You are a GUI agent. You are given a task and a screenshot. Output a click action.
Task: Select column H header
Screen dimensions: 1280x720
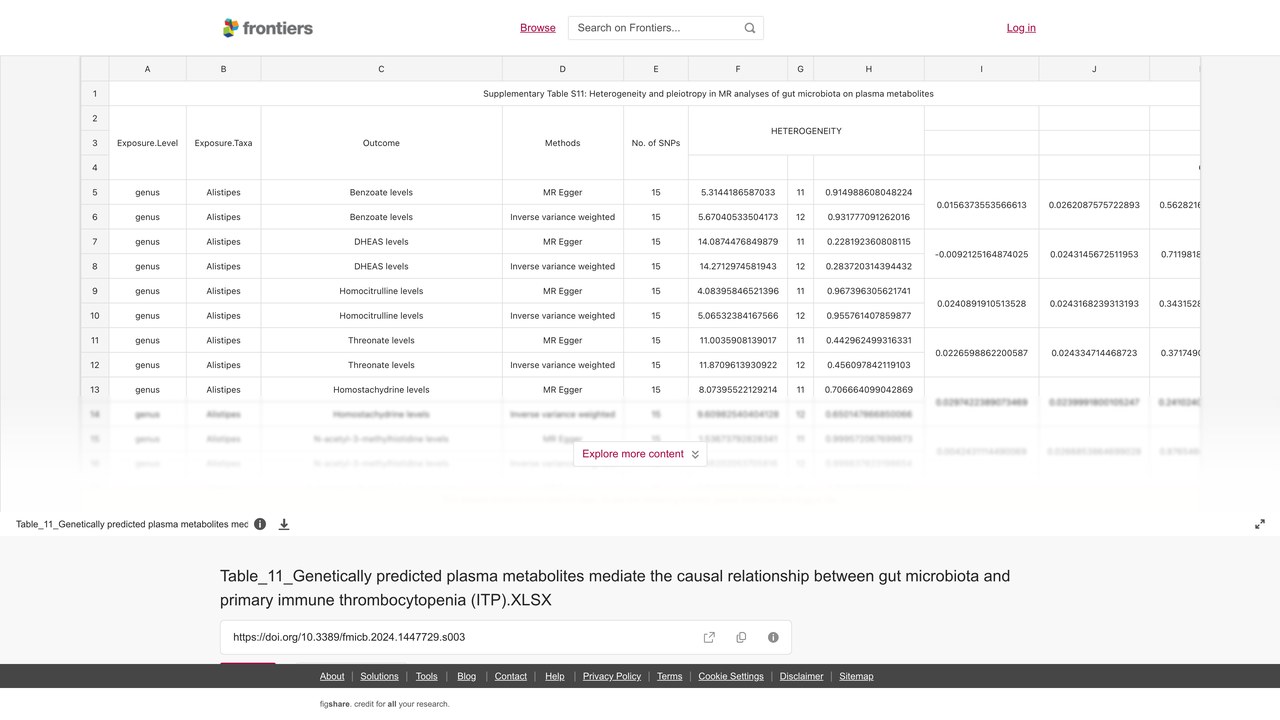click(x=868, y=69)
